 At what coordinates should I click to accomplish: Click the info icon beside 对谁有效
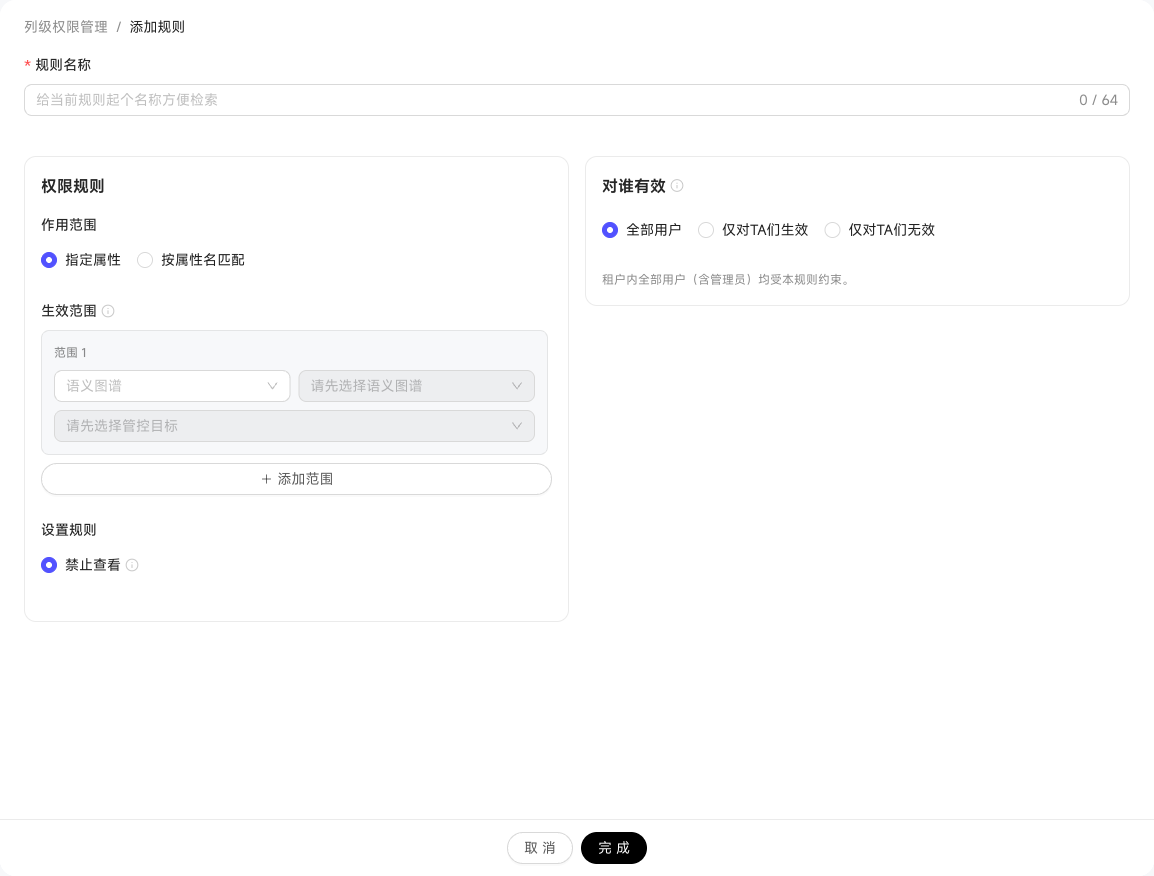click(677, 186)
